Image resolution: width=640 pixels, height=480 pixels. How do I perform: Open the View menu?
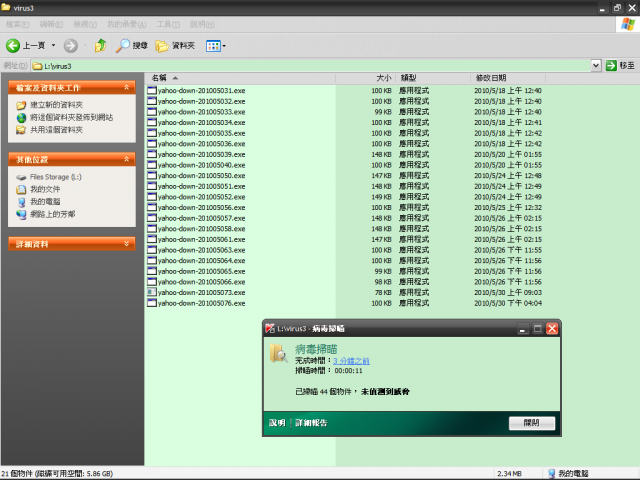tap(85, 24)
